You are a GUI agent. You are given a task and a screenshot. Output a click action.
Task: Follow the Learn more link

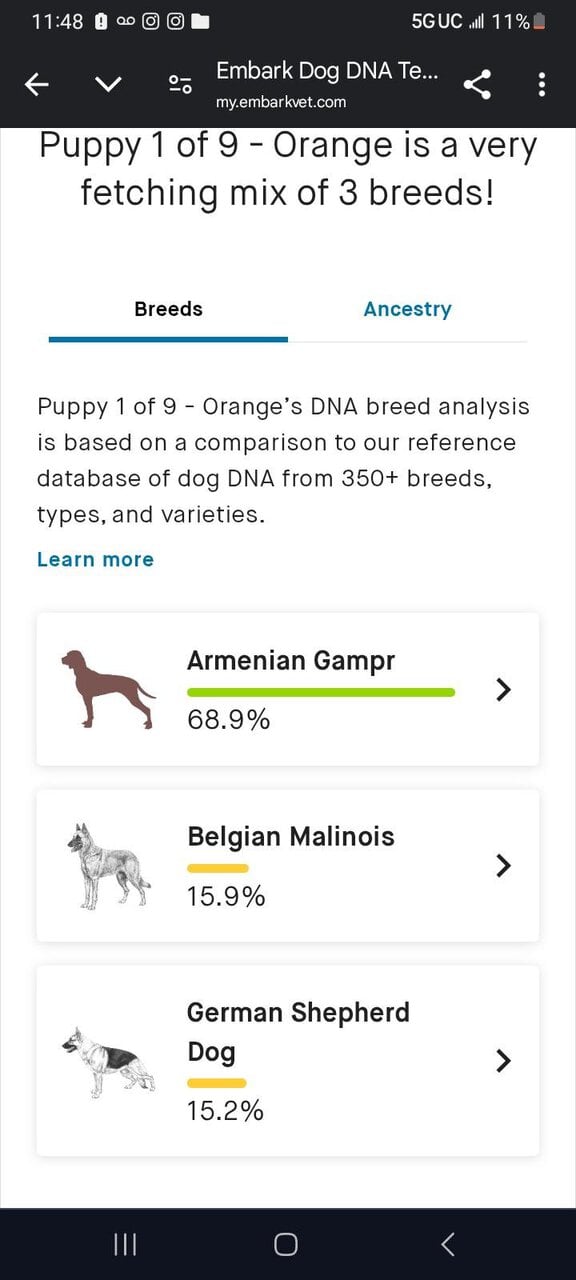tap(95, 559)
